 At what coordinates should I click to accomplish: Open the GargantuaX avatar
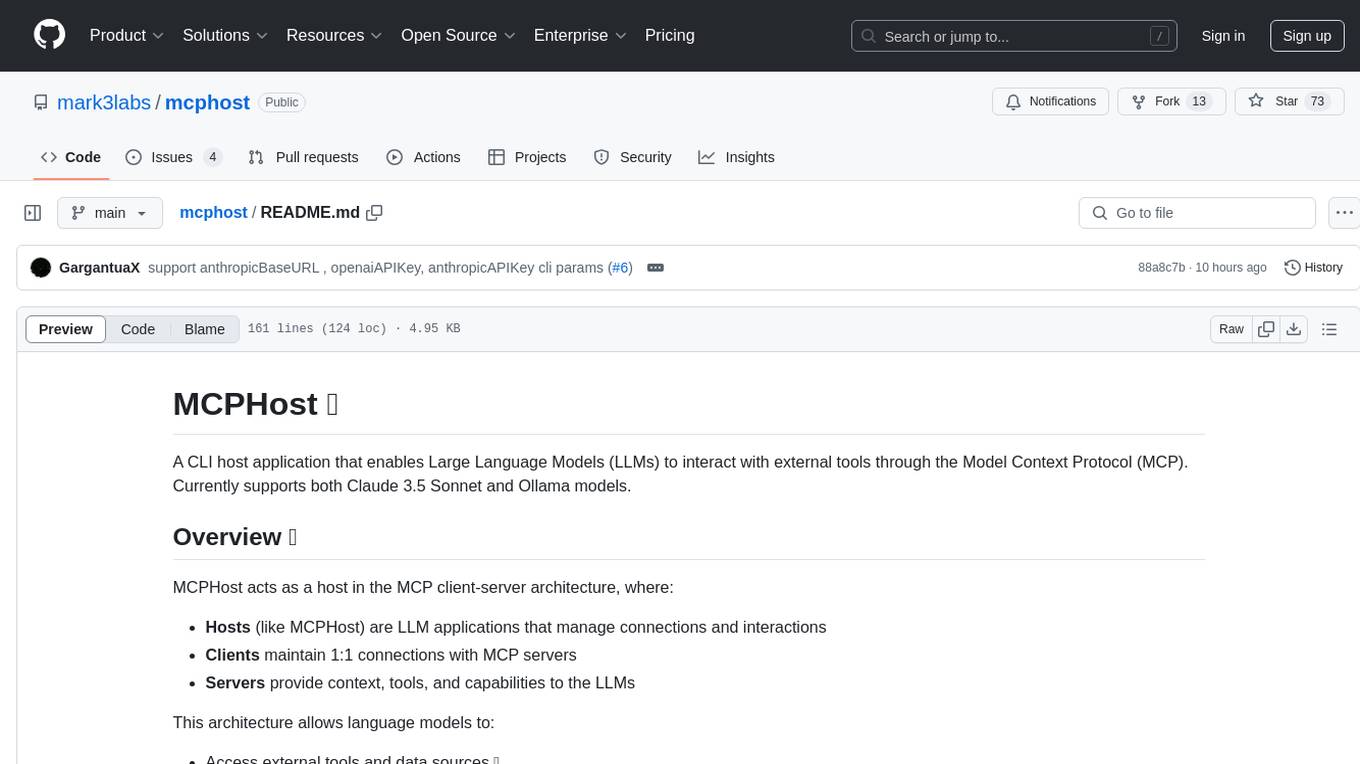41,268
